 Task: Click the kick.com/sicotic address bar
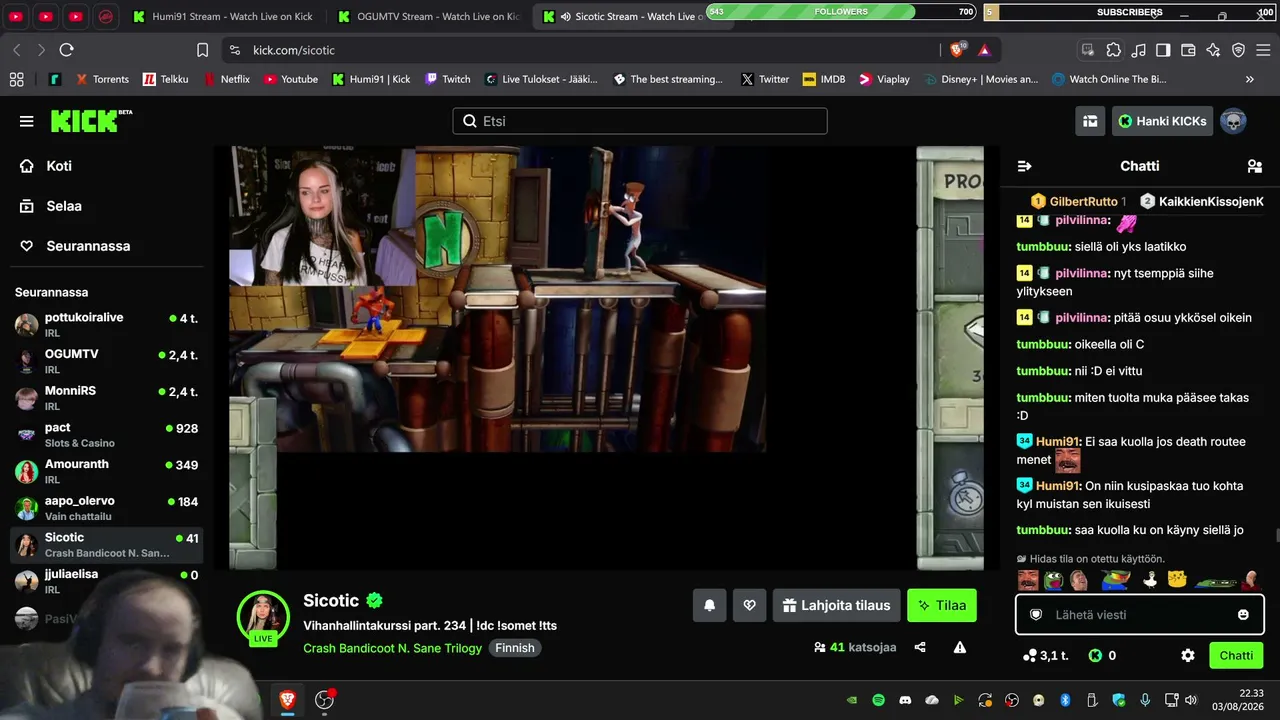(580, 50)
